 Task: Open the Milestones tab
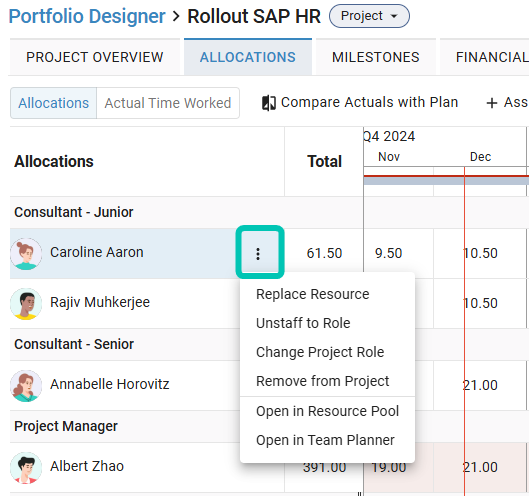[375, 57]
